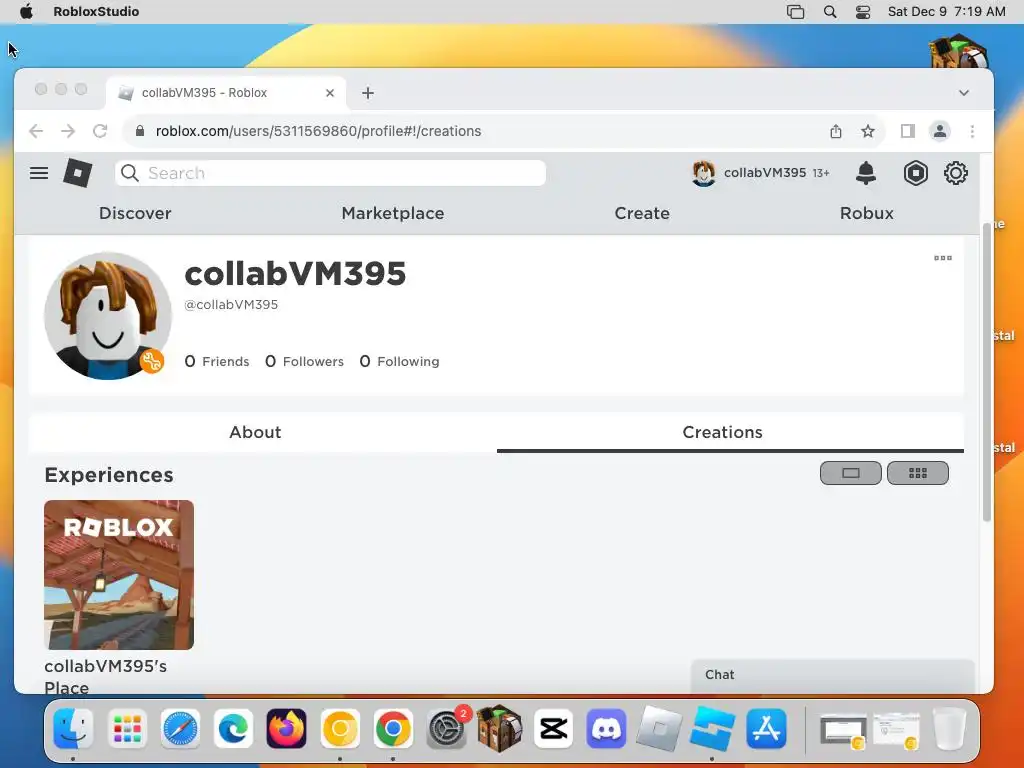View the 0 Following list
1024x768 pixels.
400,361
